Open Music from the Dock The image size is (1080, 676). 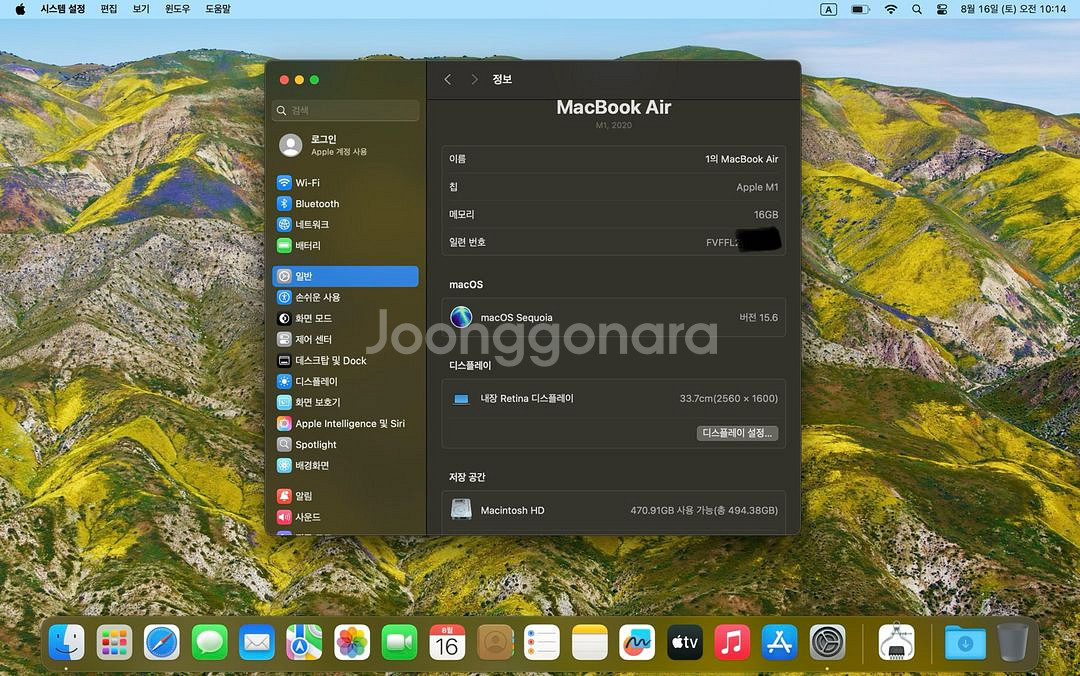coord(732,642)
